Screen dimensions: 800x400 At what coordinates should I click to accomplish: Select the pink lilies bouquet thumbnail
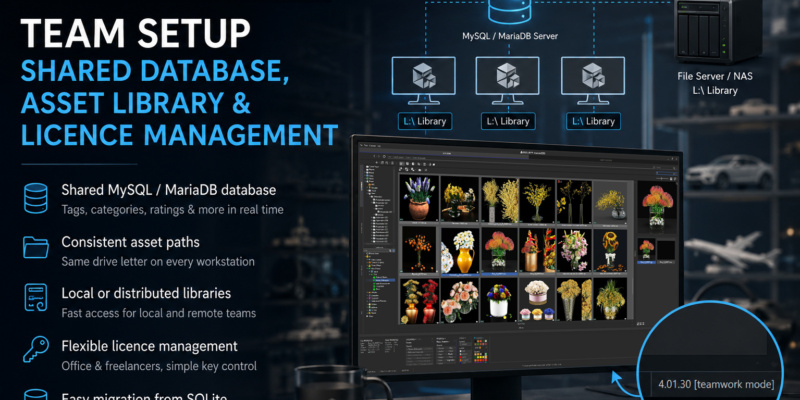click(x=574, y=250)
